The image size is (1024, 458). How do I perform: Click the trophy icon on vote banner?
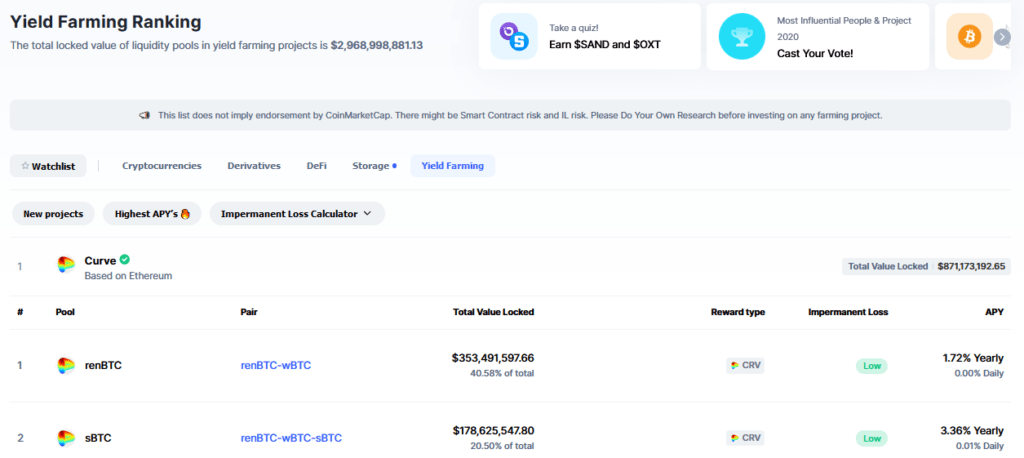pyautogui.click(x=742, y=37)
